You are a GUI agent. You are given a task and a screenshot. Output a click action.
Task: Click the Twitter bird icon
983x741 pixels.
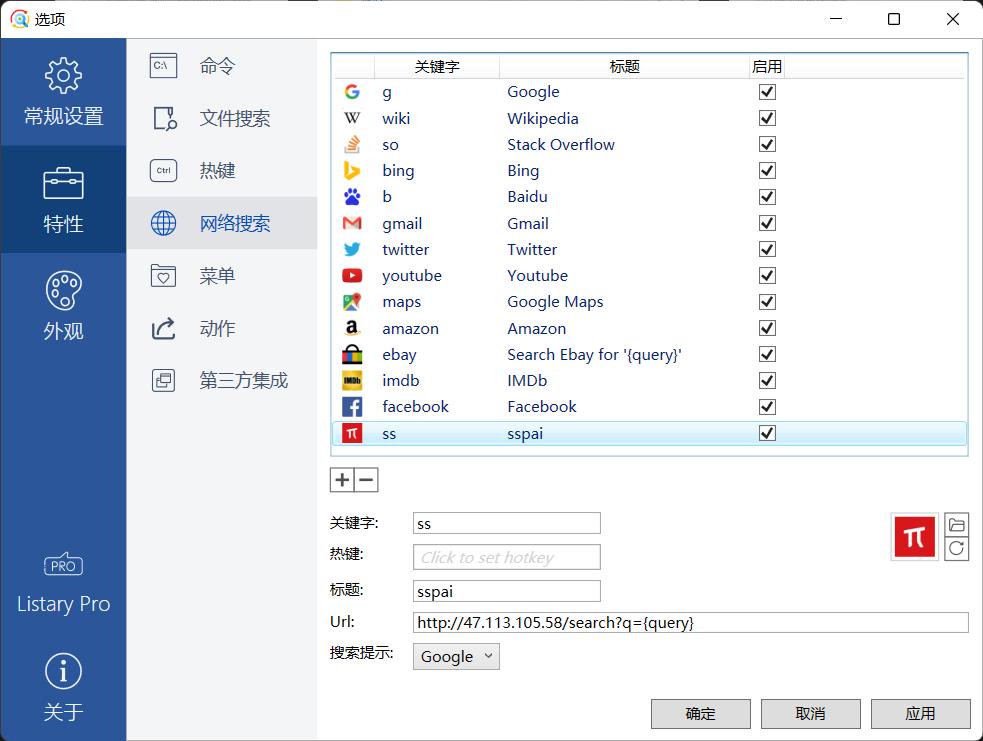(352, 250)
